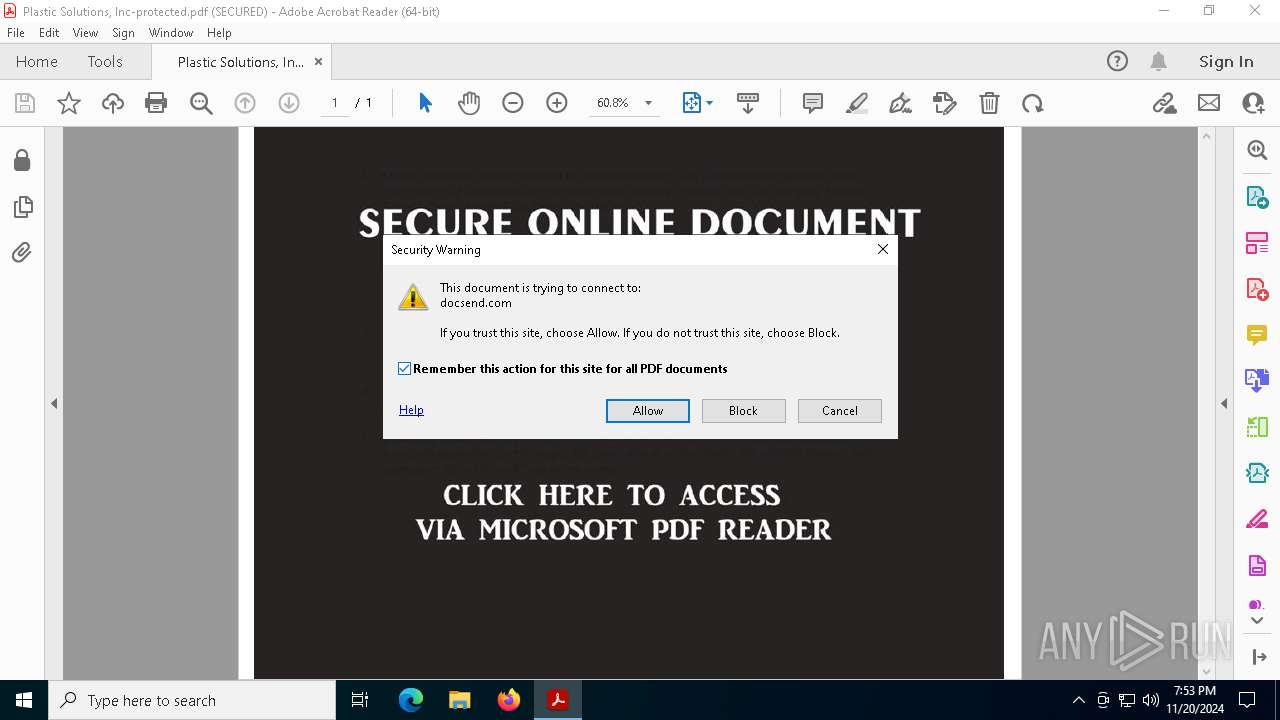Star this file with the bookmark icon
The image size is (1280, 720).
pyautogui.click(x=69, y=103)
